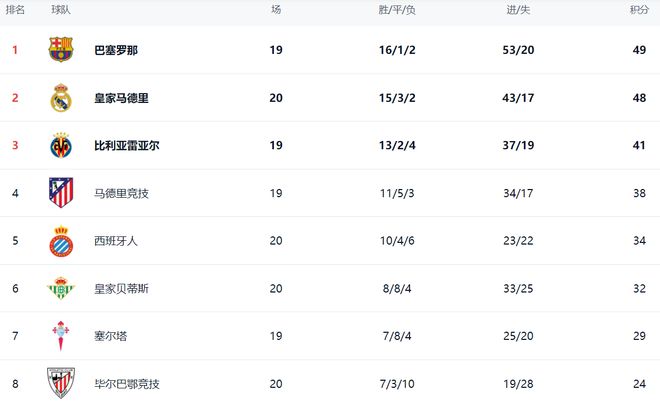Open the 皇家贝蒂斯 team page
This screenshot has height=402, width=660.
[121, 289]
